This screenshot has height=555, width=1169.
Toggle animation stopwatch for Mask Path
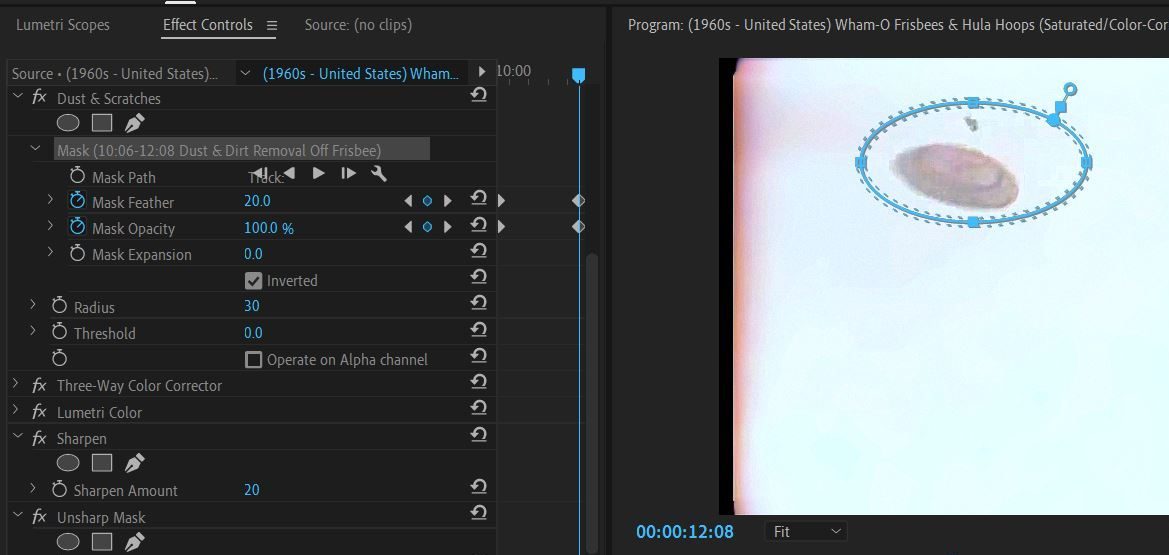click(77, 175)
